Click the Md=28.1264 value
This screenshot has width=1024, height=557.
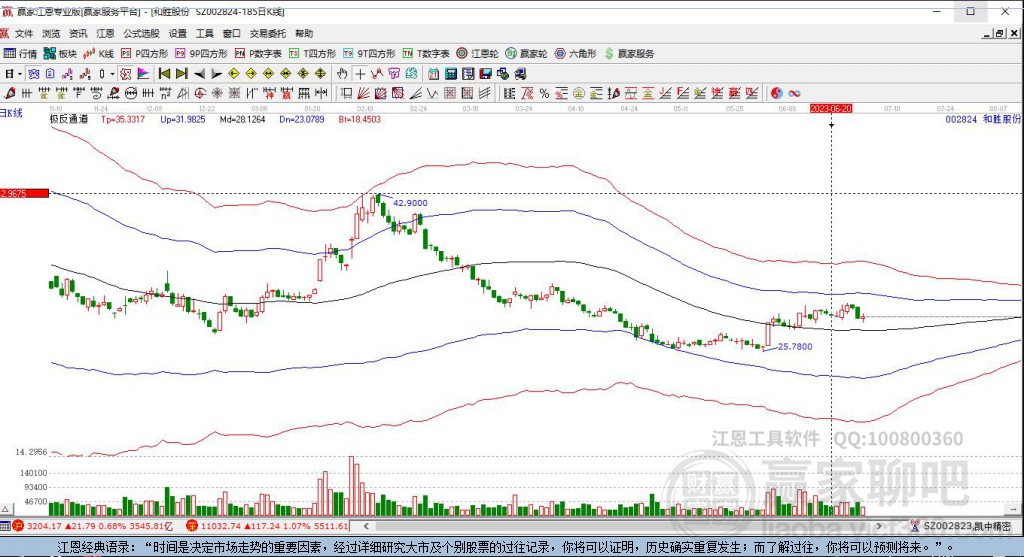pyautogui.click(x=242, y=119)
